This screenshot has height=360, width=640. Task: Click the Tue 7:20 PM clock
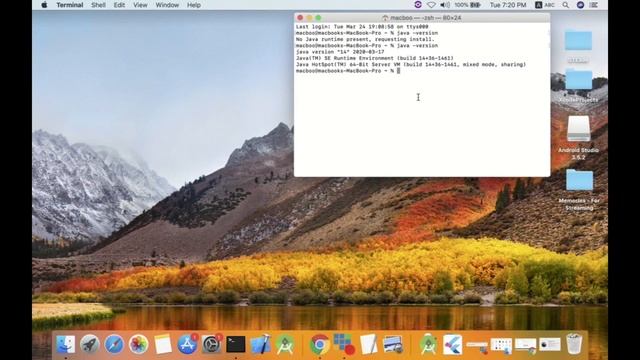click(508, 5)
